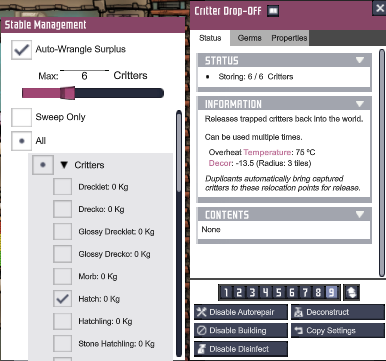Switch to the Status tab
386x361 pixels.
(x=210, y=38)
